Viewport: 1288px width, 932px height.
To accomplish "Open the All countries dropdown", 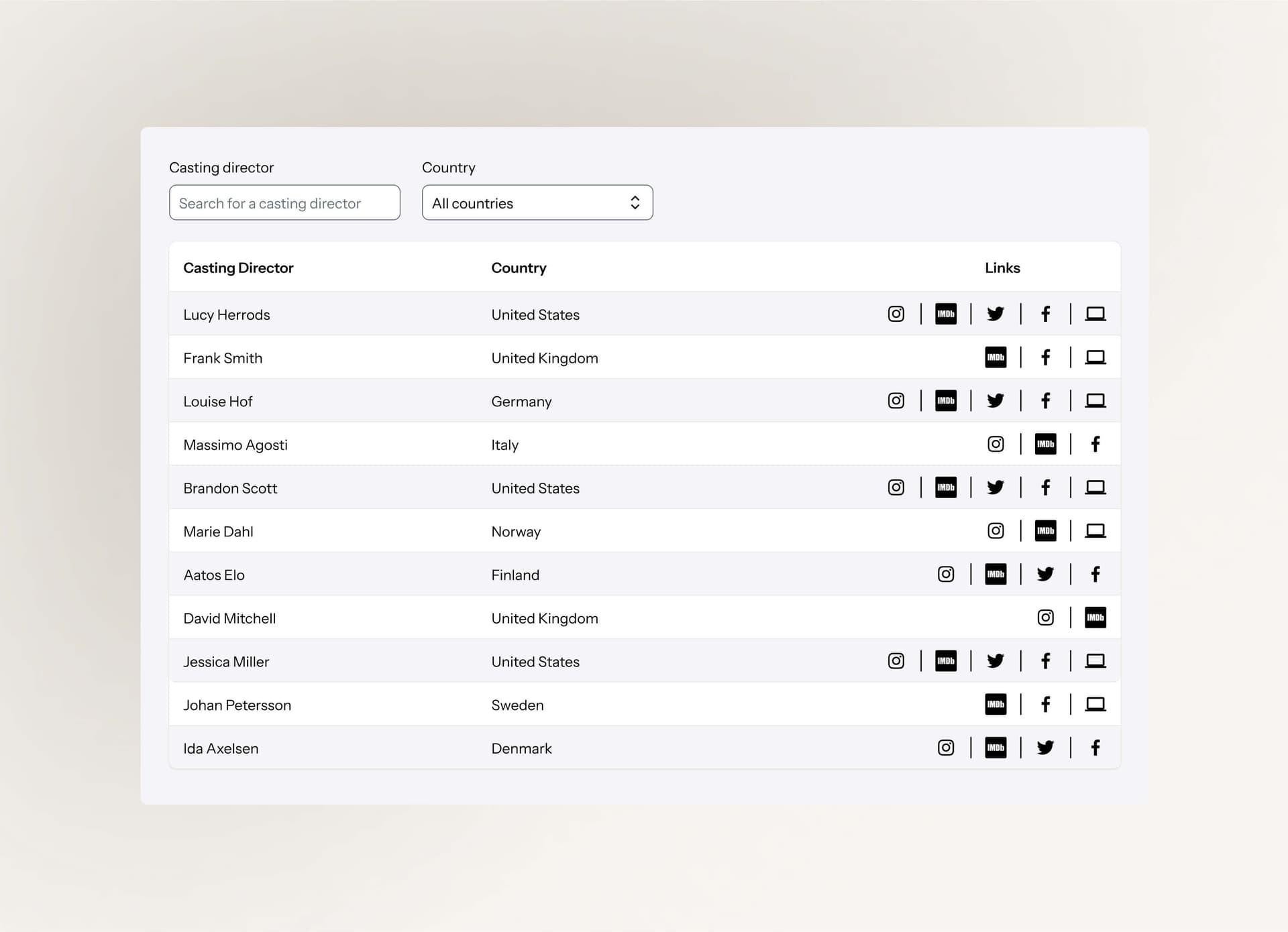I will point(530,203).
